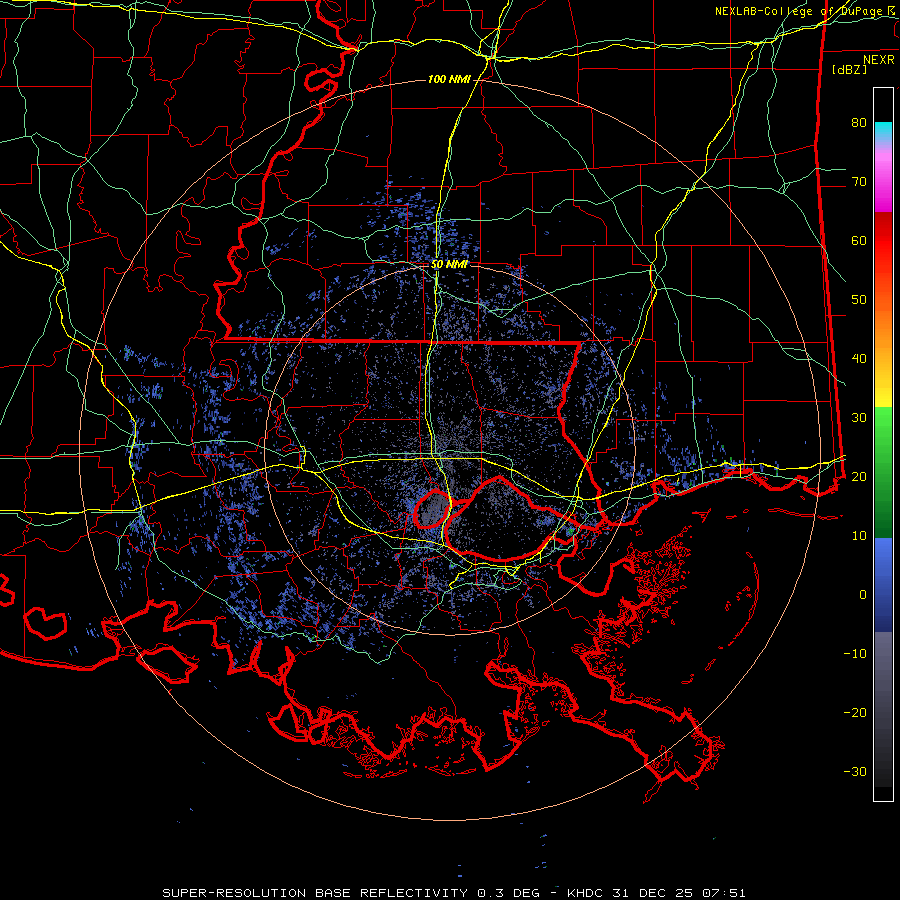The height and width of the screenshot is (900, 900).
Task: Click the 60 dBZ scale value
Action: pos(859,240)
